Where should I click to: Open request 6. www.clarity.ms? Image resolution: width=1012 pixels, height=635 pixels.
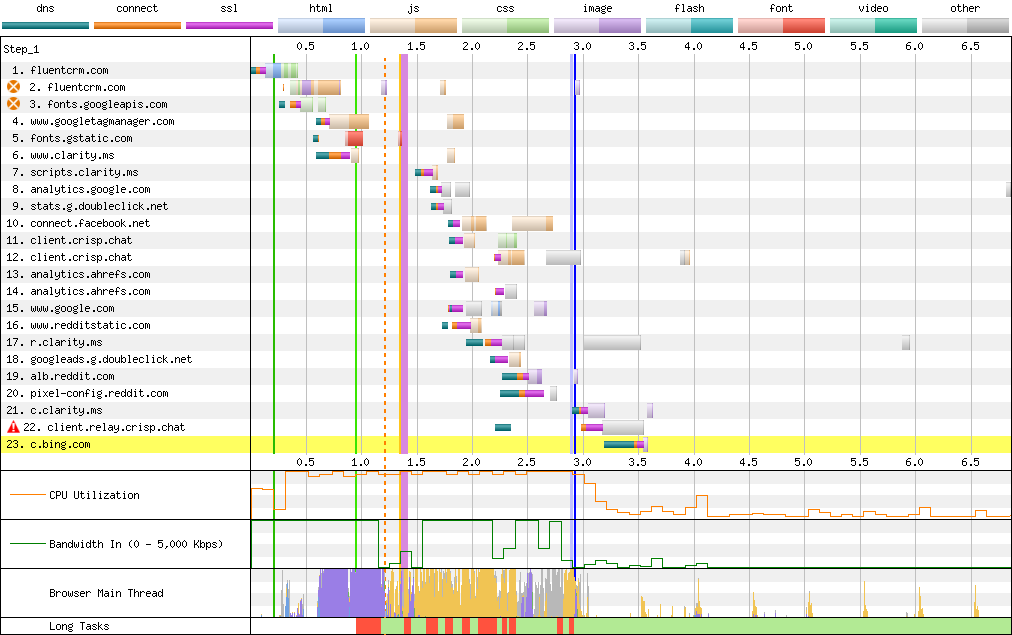pos(63,155)
